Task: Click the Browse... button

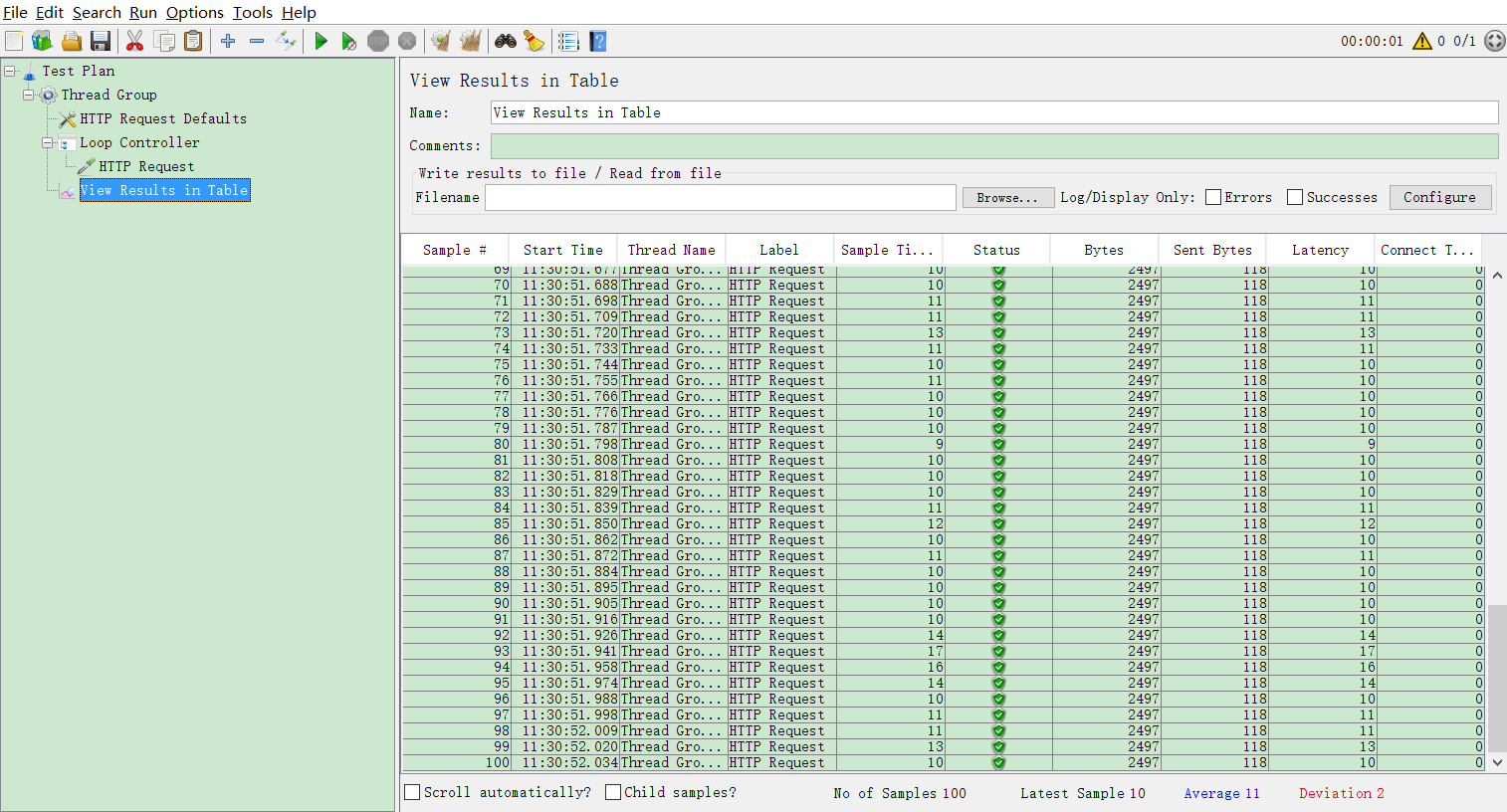Action: [1007, 198]
